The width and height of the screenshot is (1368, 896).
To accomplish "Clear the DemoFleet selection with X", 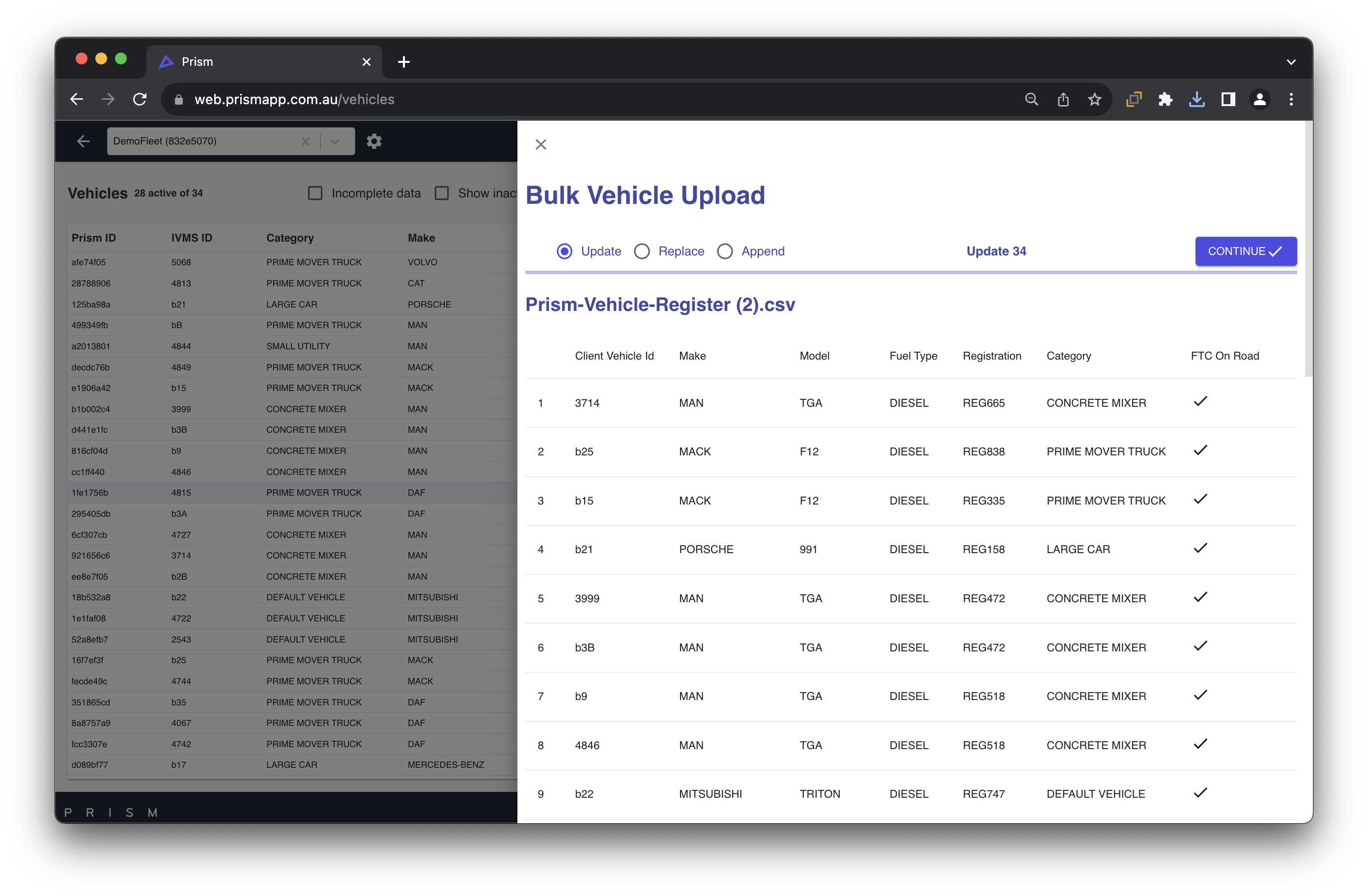I will 305,141.
